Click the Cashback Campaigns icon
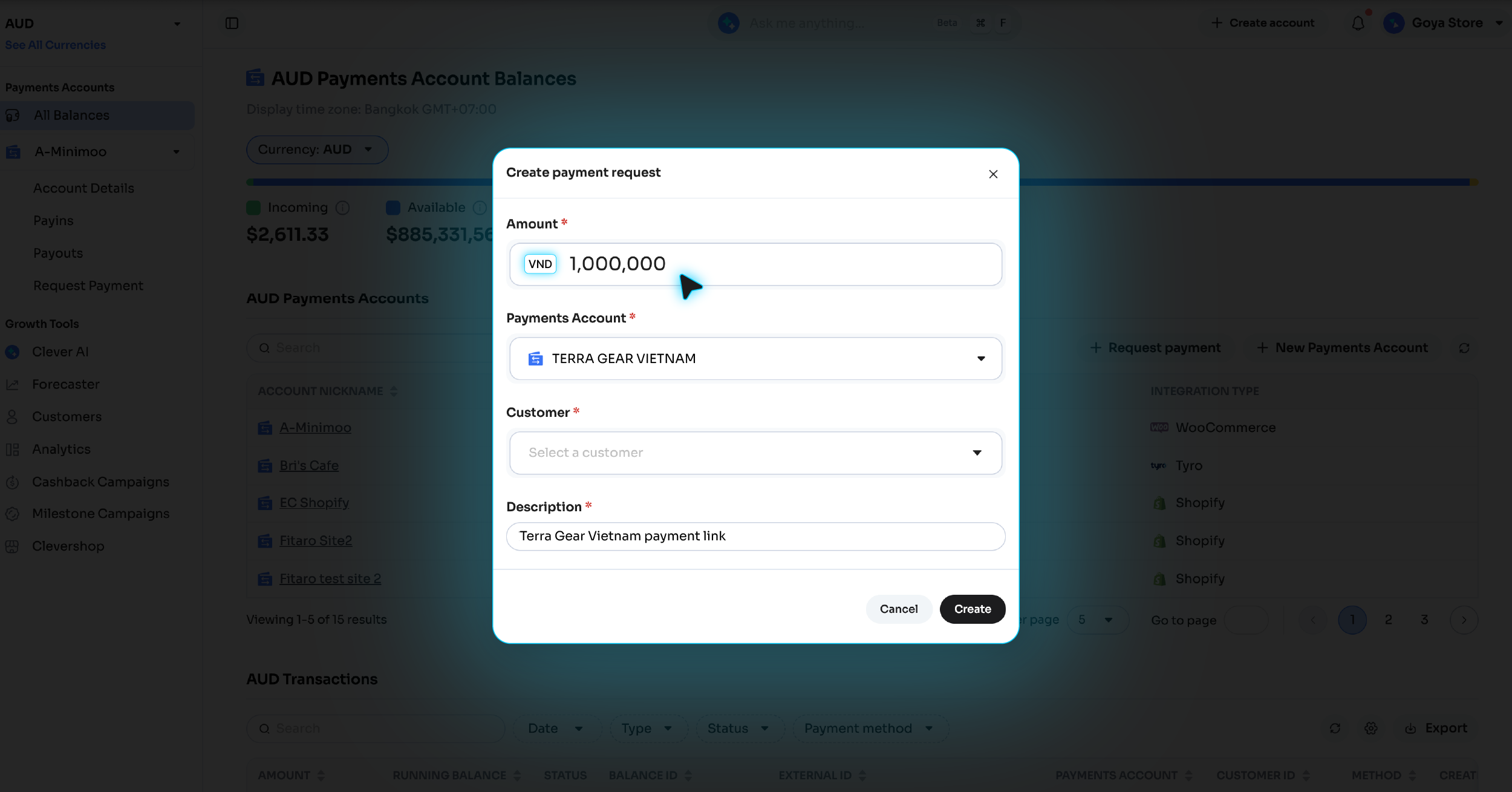 (x=12, y=482)
